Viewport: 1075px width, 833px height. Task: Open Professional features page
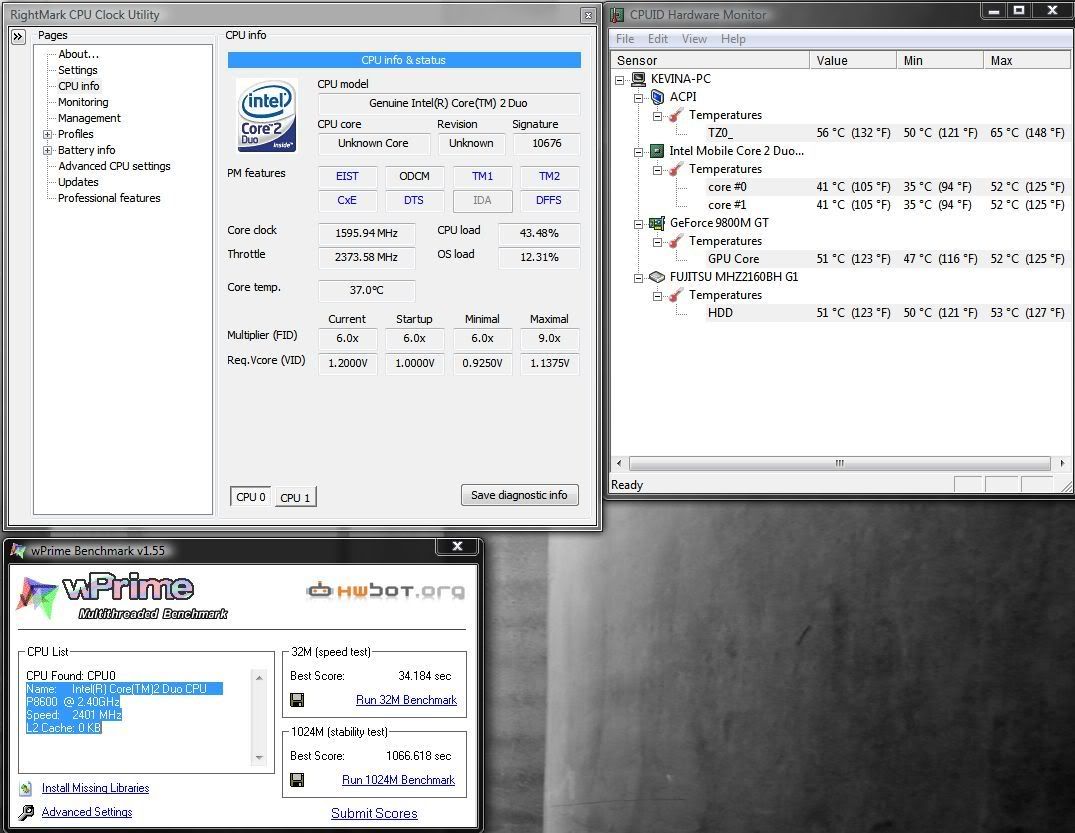click(x=109, y=198)
